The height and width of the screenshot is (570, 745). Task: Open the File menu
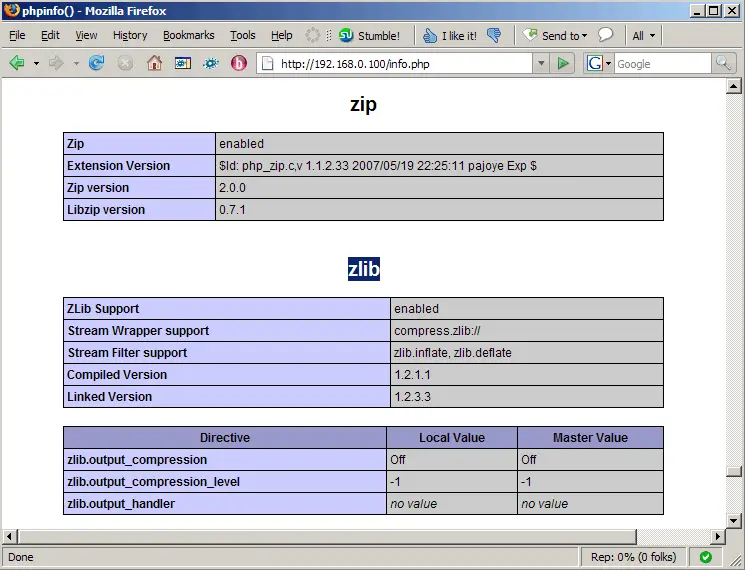[x=17, y=35]
